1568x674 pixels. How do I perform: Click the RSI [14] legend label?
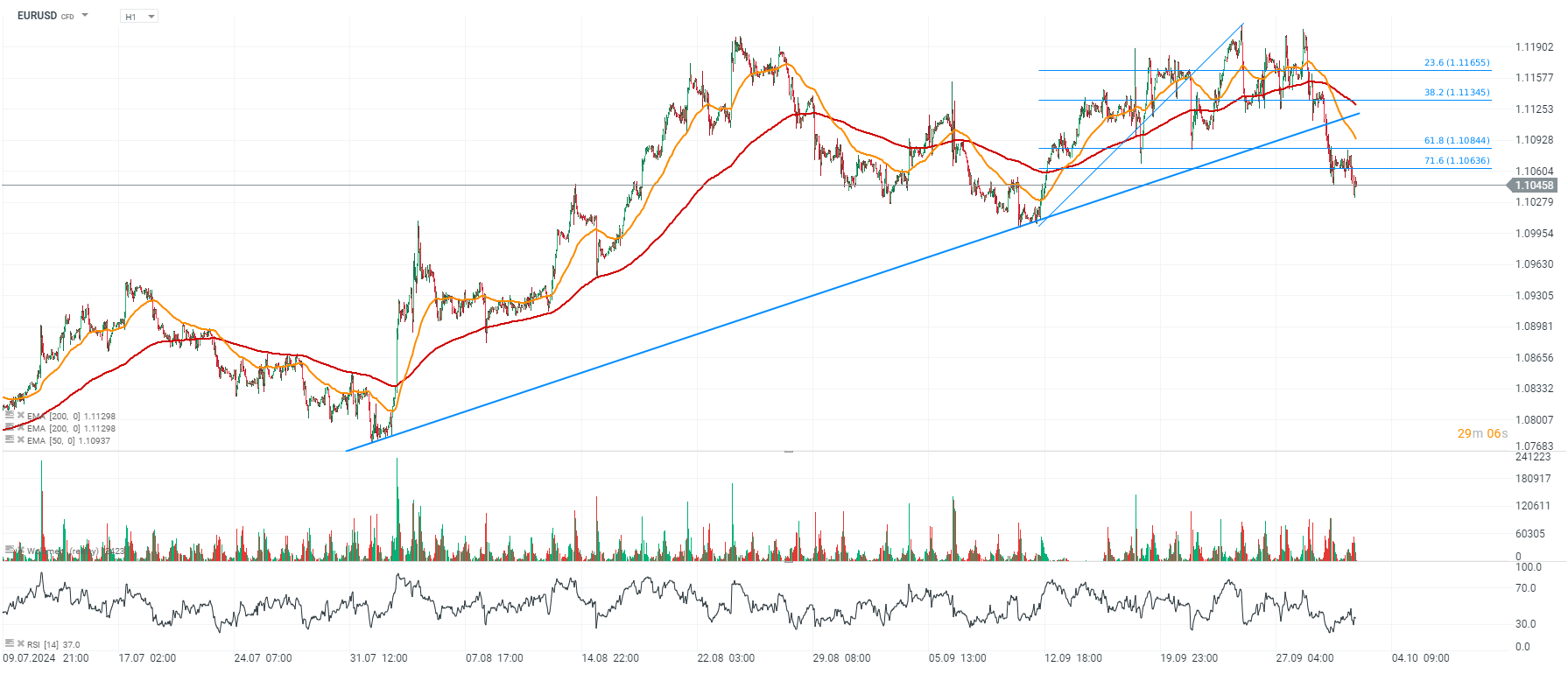click(53, 644)
